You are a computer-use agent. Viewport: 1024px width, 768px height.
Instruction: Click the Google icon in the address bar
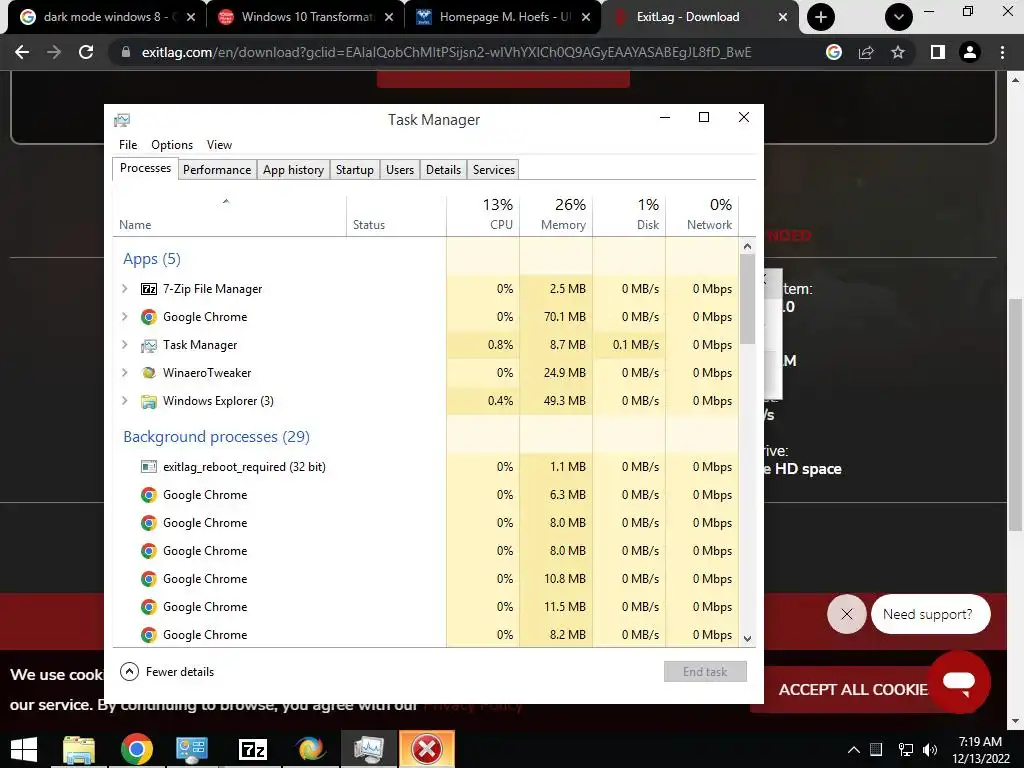tap(834, 52)
